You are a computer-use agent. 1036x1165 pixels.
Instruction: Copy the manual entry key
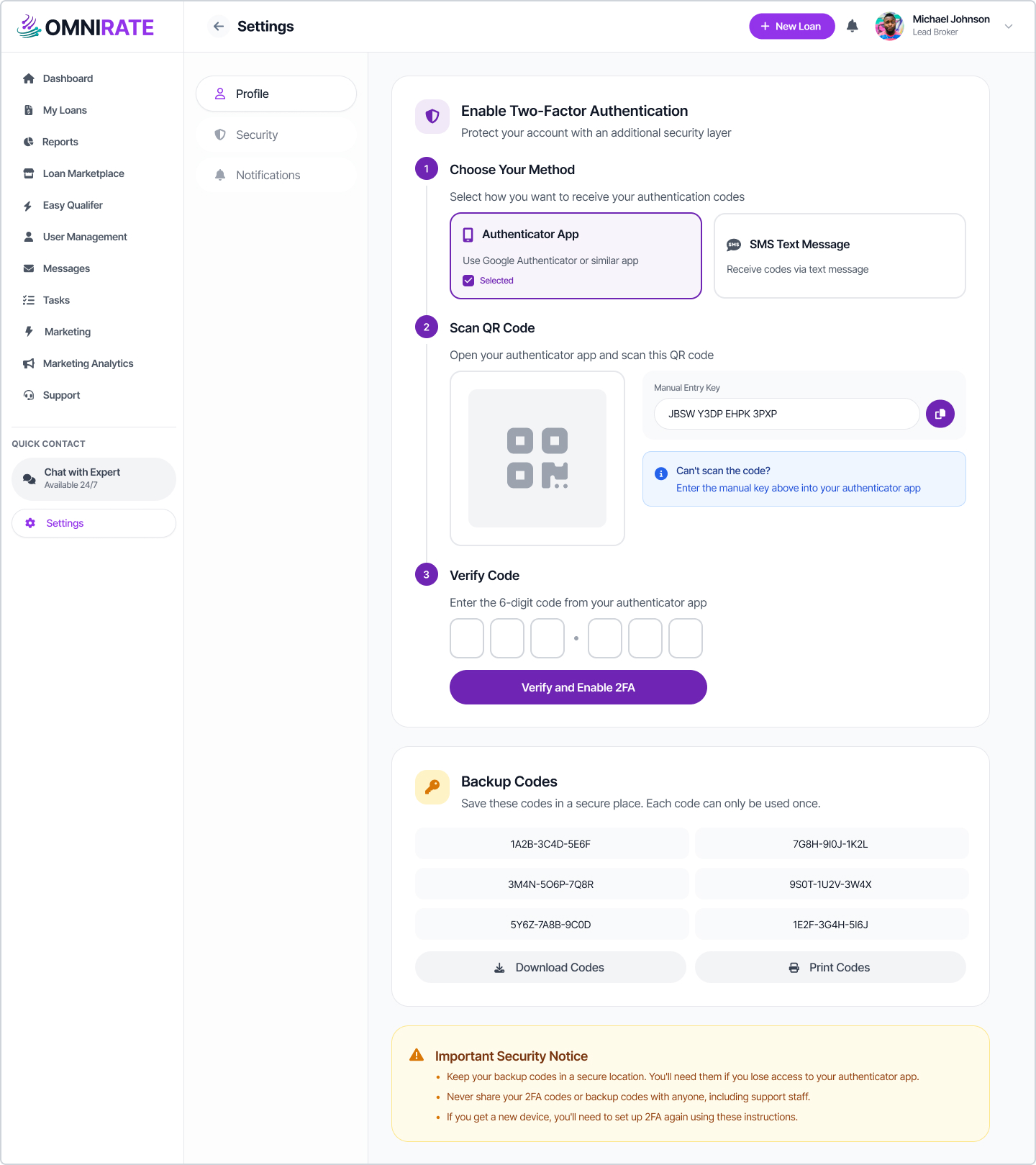pyautogui.click(x=940, y=414)
